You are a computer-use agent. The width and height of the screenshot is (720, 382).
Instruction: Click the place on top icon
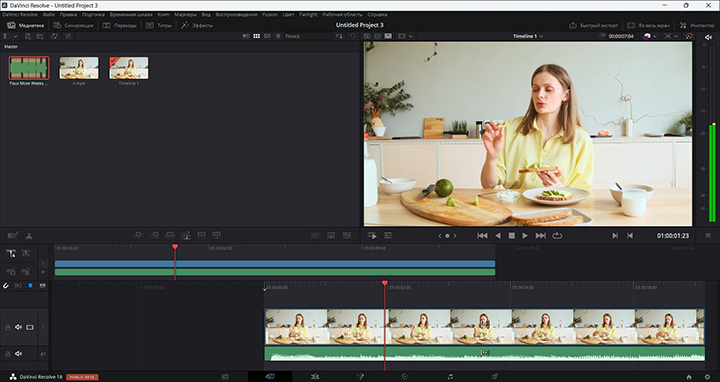point(201,235)
